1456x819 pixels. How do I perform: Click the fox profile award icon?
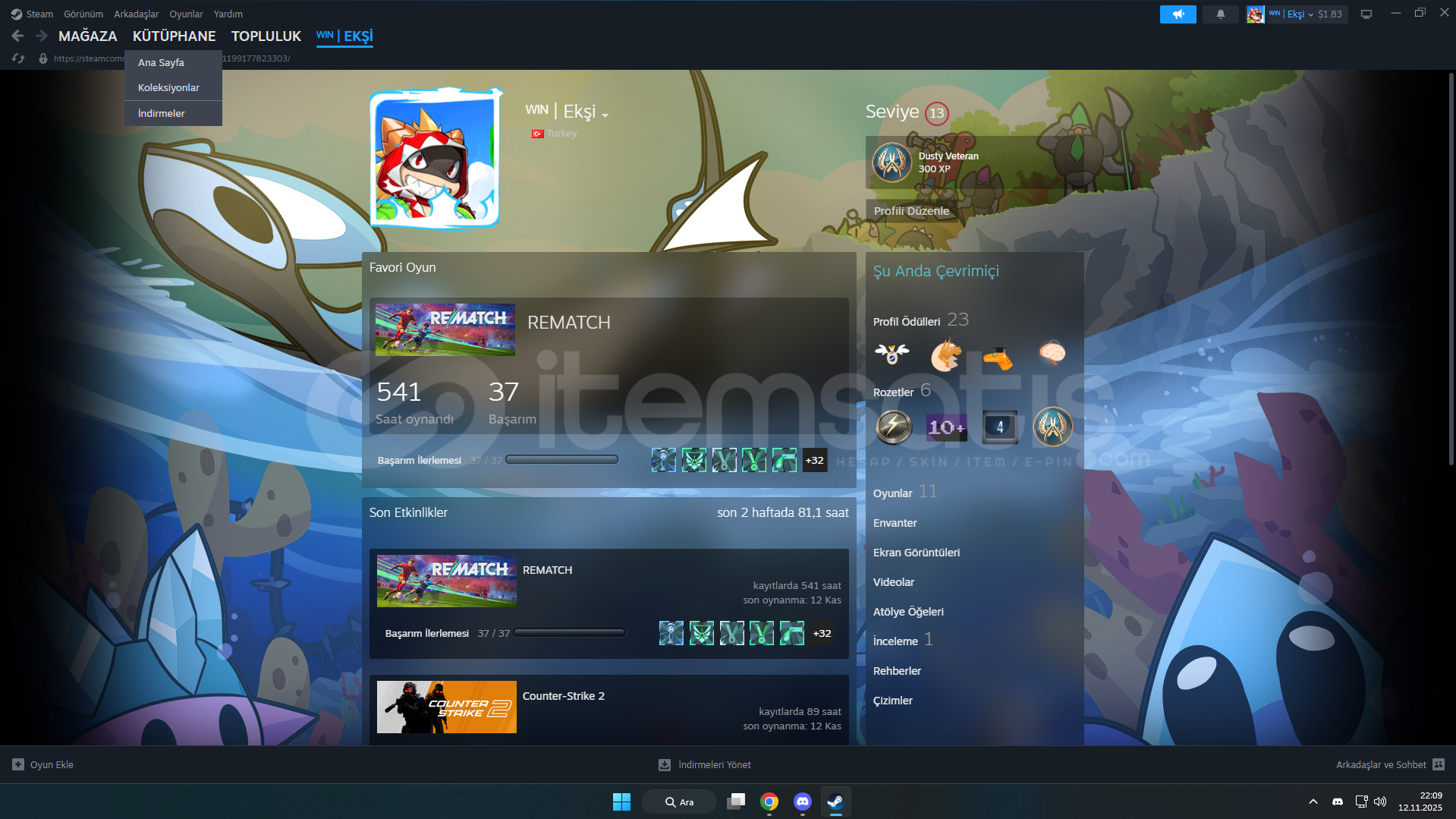(x=945, y=354)
